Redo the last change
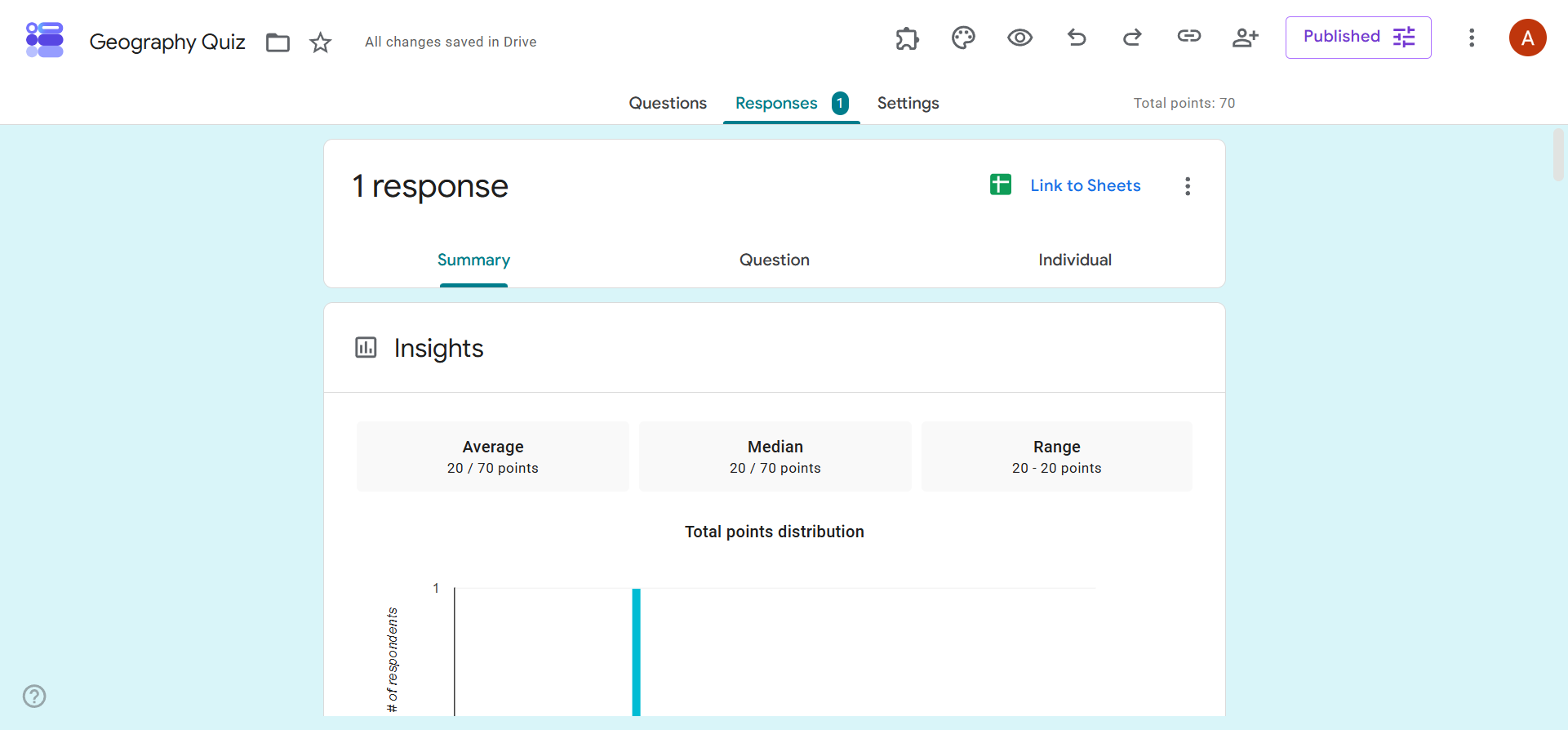 pyautogui.click(x=1132, y=38)
